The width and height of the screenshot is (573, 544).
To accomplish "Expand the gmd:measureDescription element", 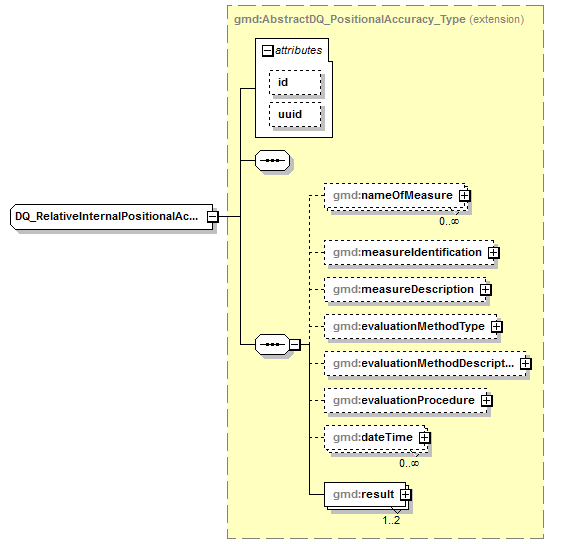I will pyautogui.click(x=486, y=290).
